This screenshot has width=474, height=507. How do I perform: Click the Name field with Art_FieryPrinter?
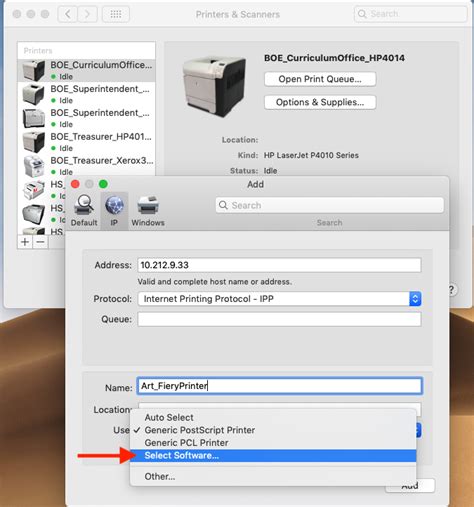click(279, 386)
